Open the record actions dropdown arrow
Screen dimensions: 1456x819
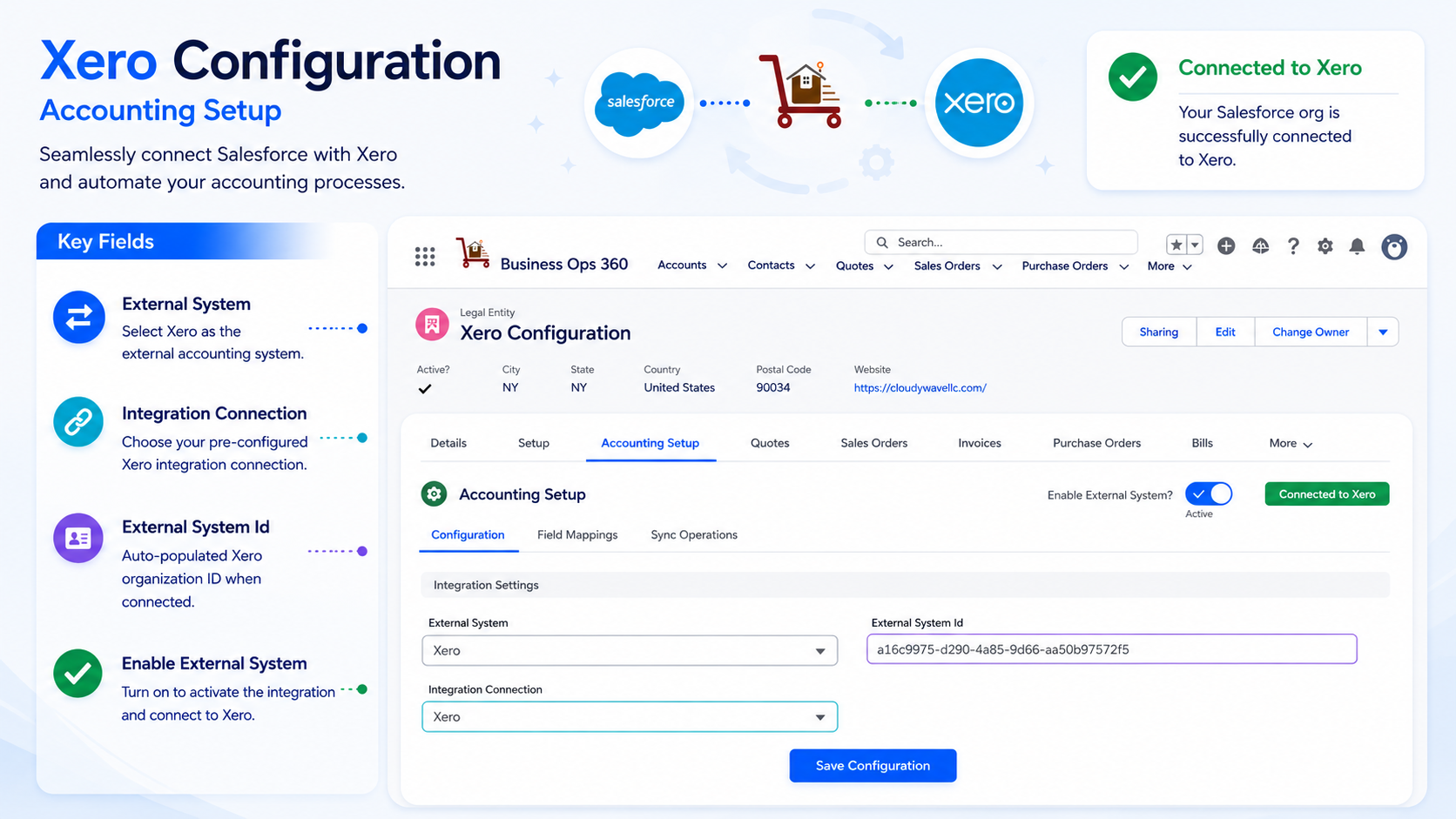(x=1383, y=332)
